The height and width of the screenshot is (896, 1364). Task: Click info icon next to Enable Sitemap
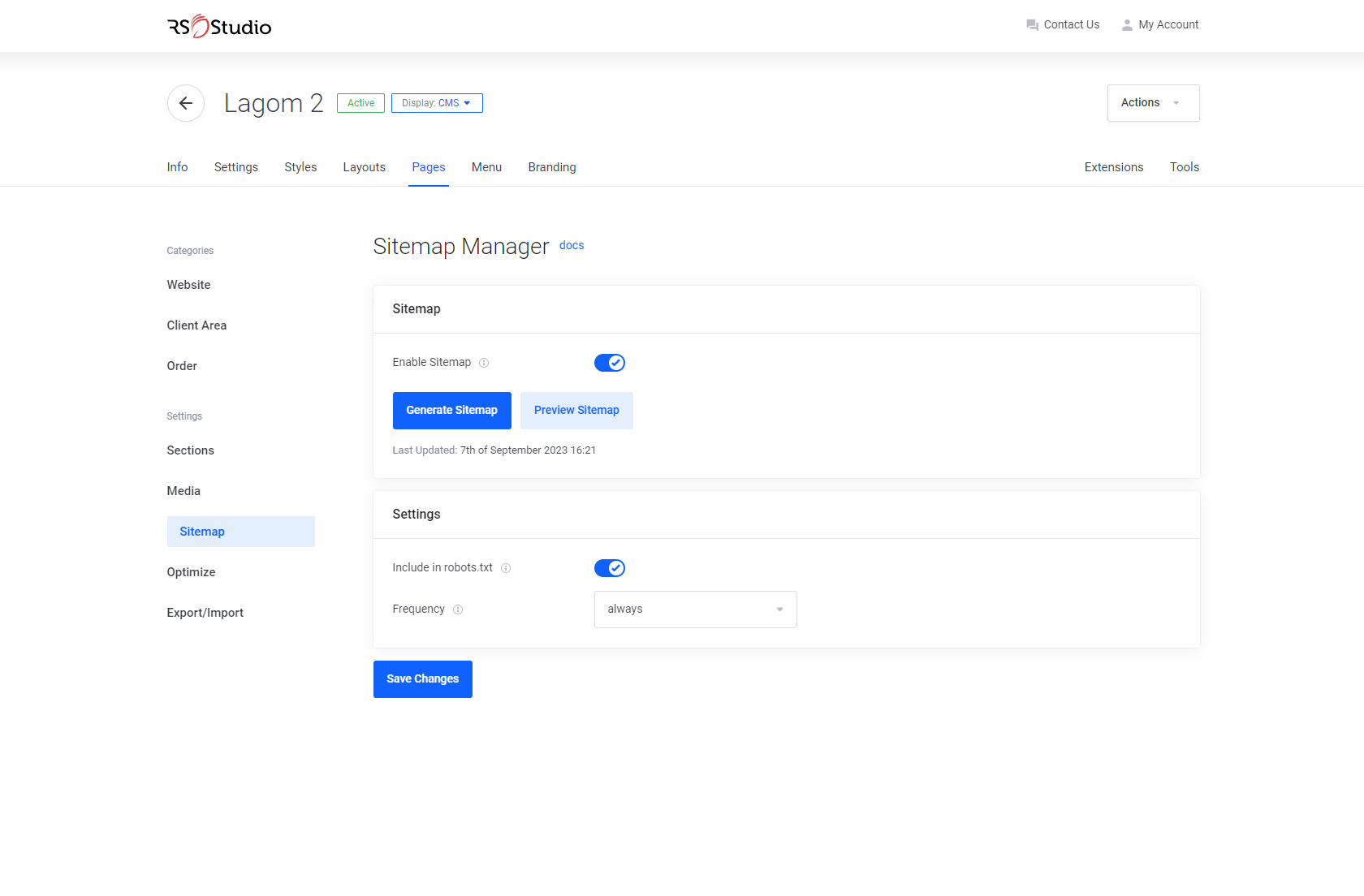484,363
